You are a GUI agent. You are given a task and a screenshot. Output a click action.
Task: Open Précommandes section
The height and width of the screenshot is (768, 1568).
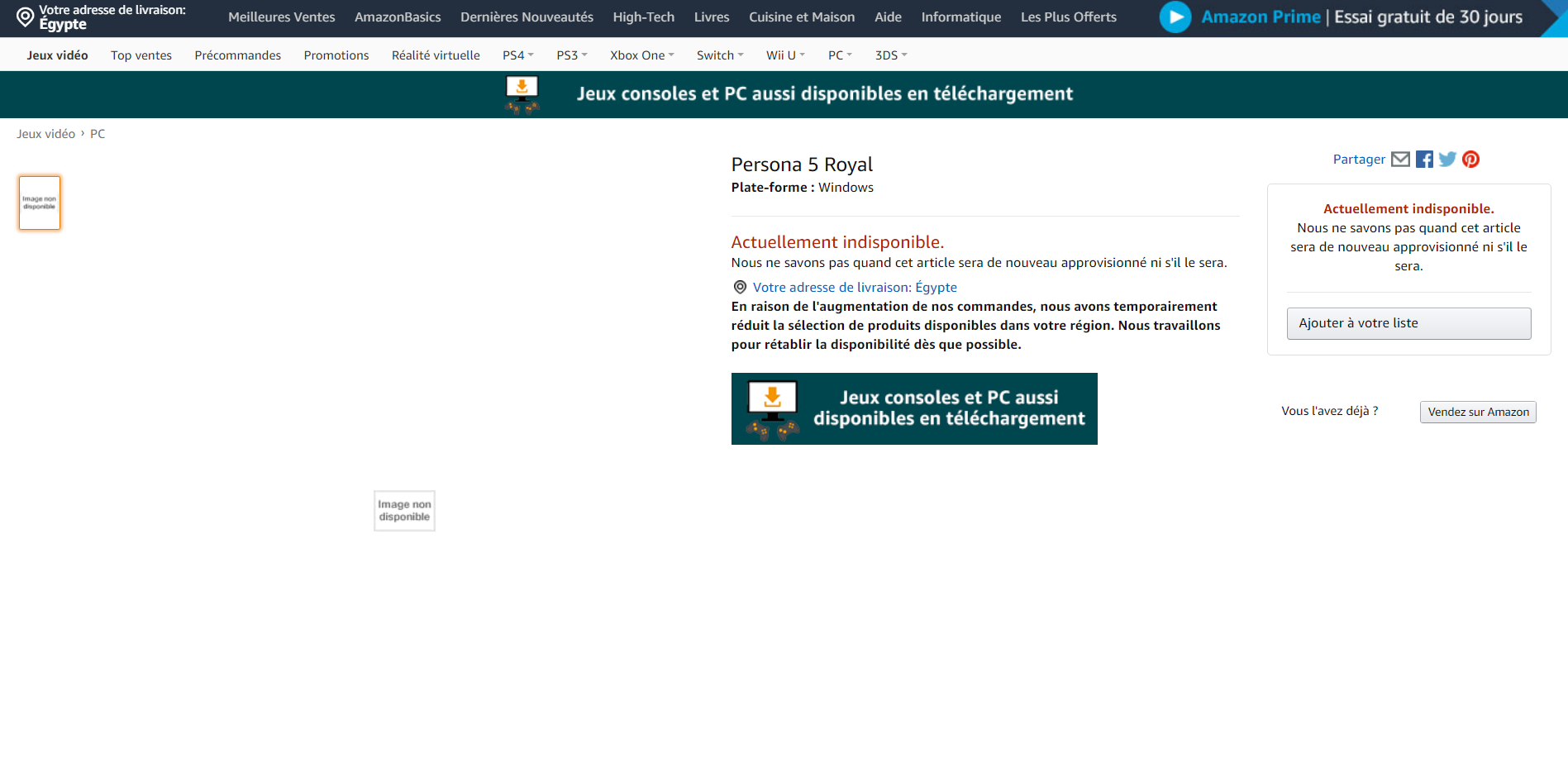pos(238,55)
